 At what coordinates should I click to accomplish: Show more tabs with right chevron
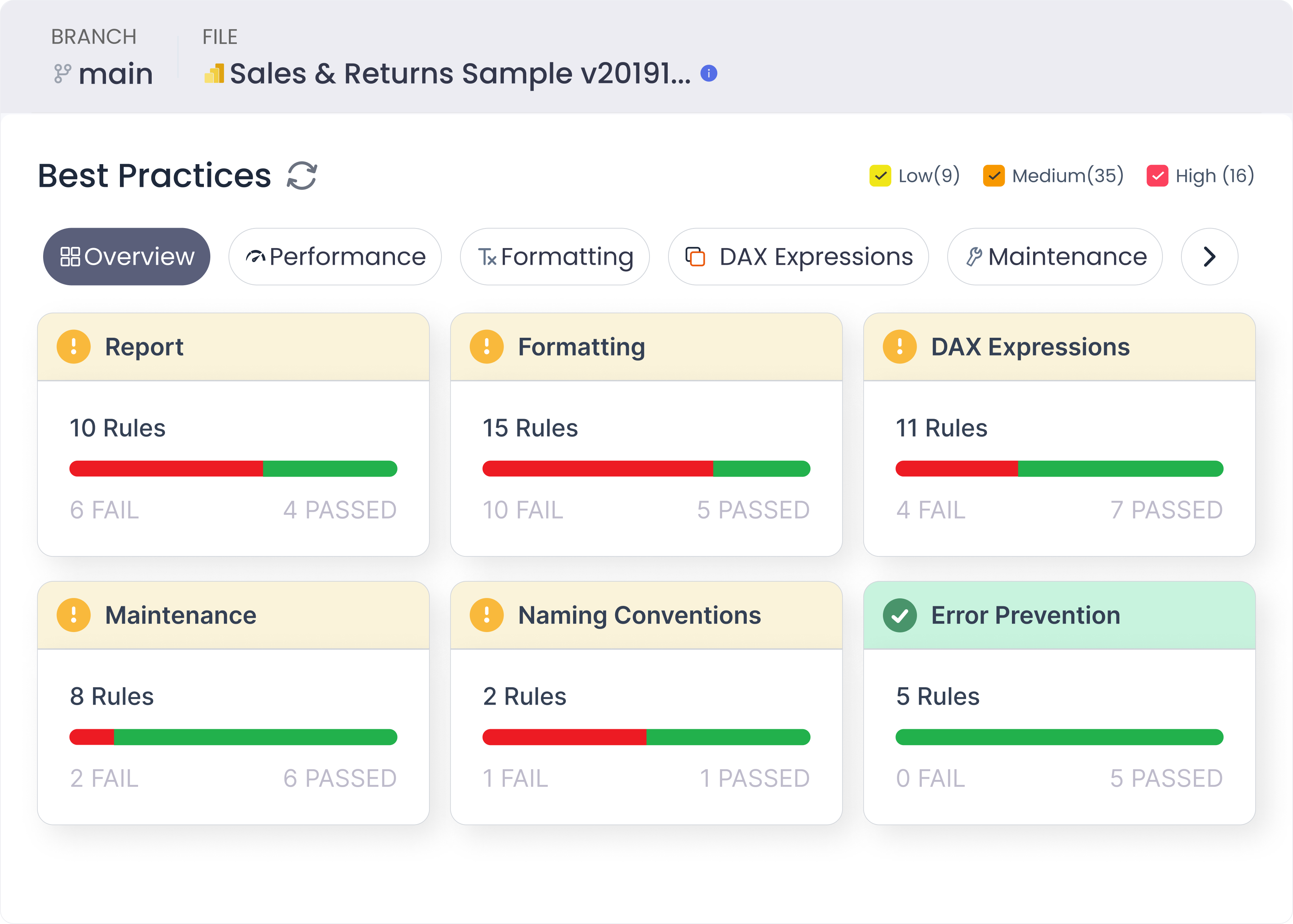point(1209,256)
